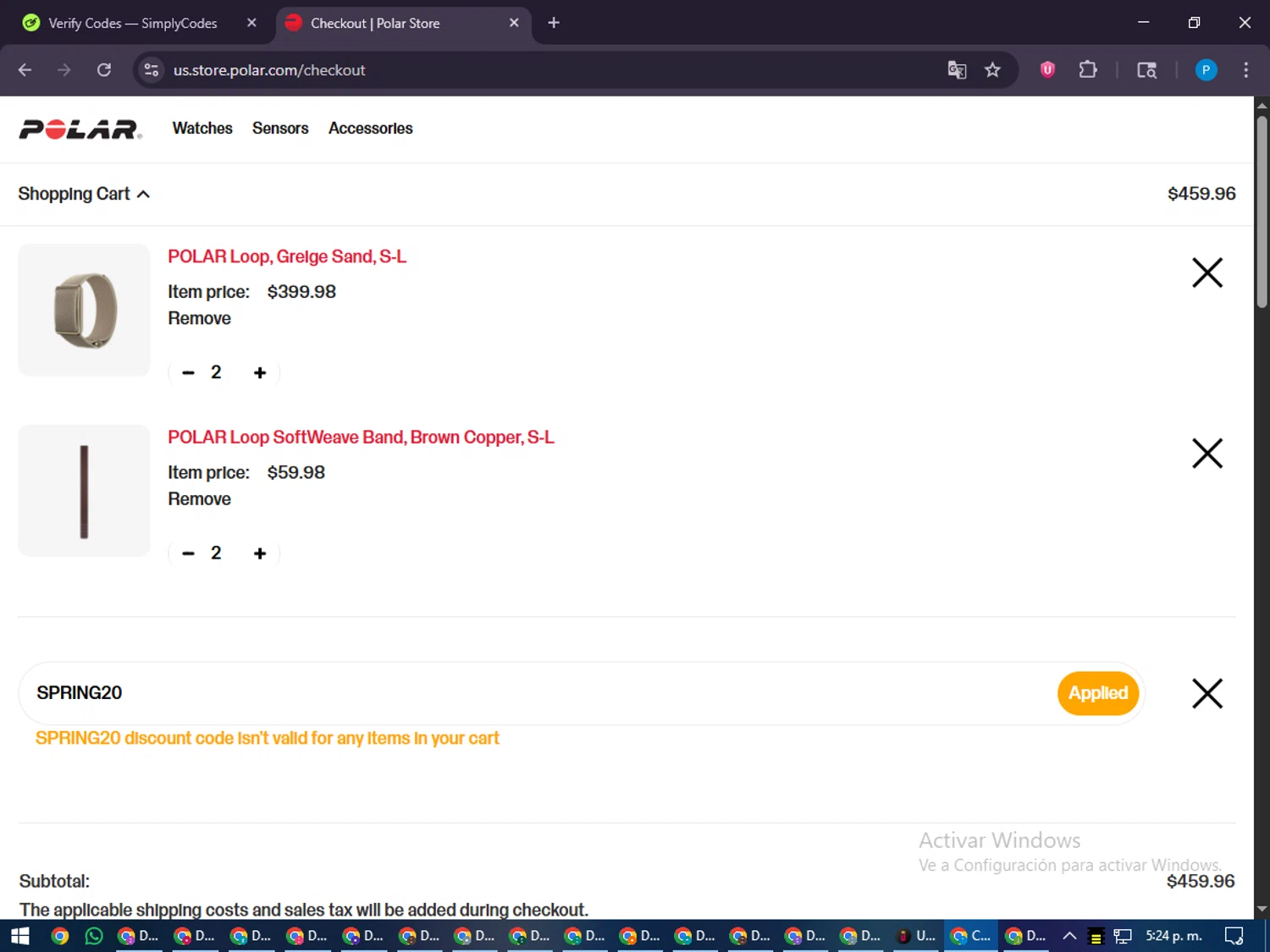Go back to the previous page
This screenshot has height=952, width=1270.
[x=25, y=69]
